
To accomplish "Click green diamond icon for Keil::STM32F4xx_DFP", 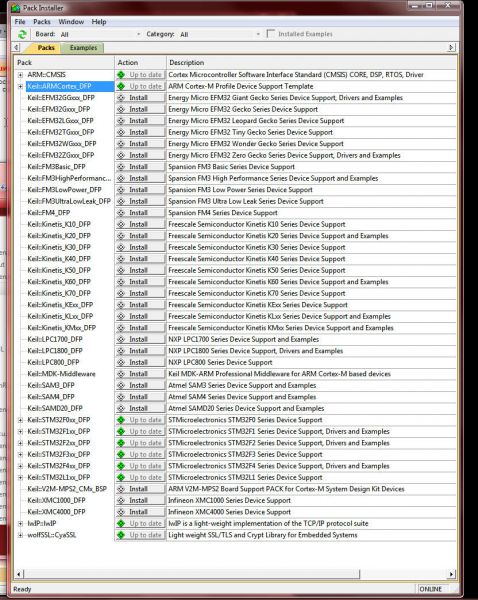I will (x=121, y=466).
